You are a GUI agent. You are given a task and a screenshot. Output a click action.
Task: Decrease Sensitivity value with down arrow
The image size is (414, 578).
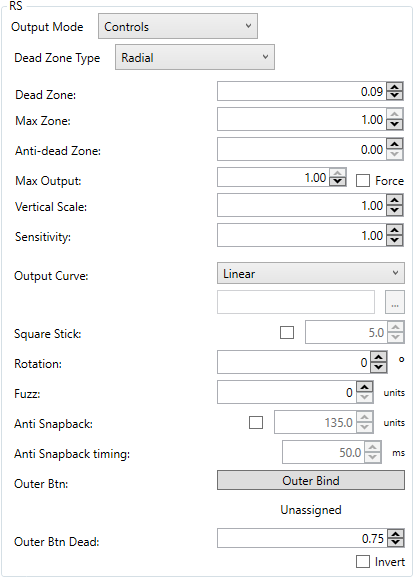pos(394,240)
